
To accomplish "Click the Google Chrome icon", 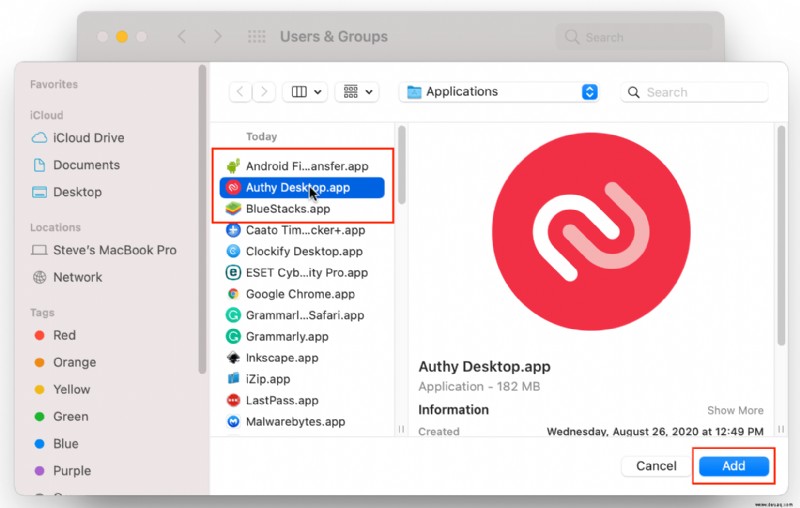I will (233, 294).
